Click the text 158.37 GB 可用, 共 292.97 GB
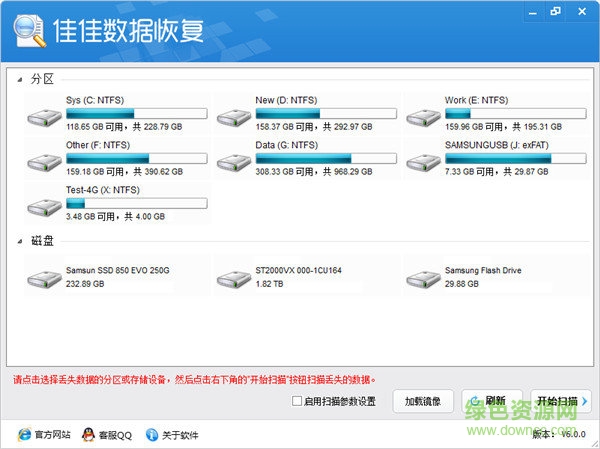Screen dimensions: 600x449 point(314,127)
